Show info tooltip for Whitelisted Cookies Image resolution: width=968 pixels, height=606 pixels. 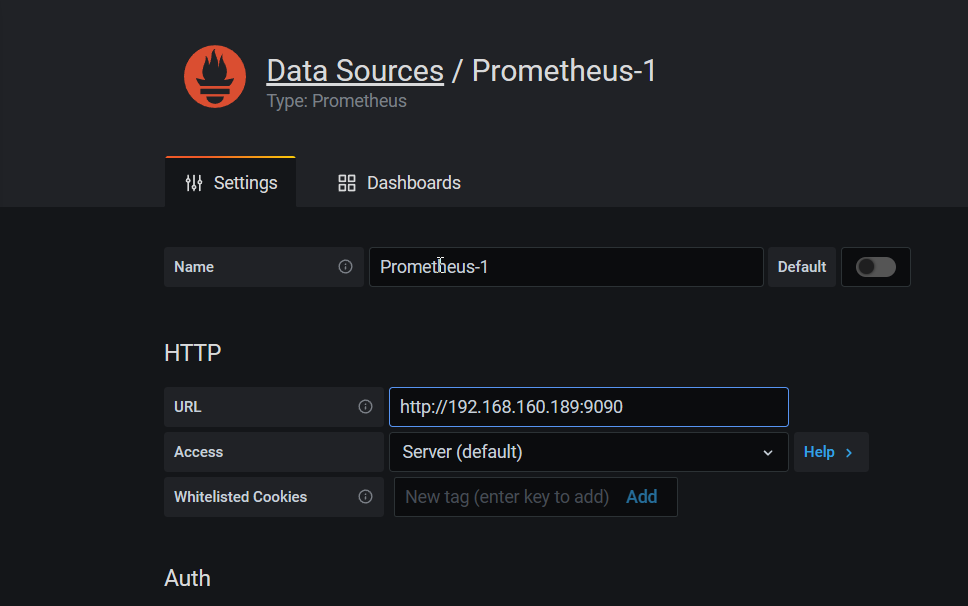(x=365, y=497)
